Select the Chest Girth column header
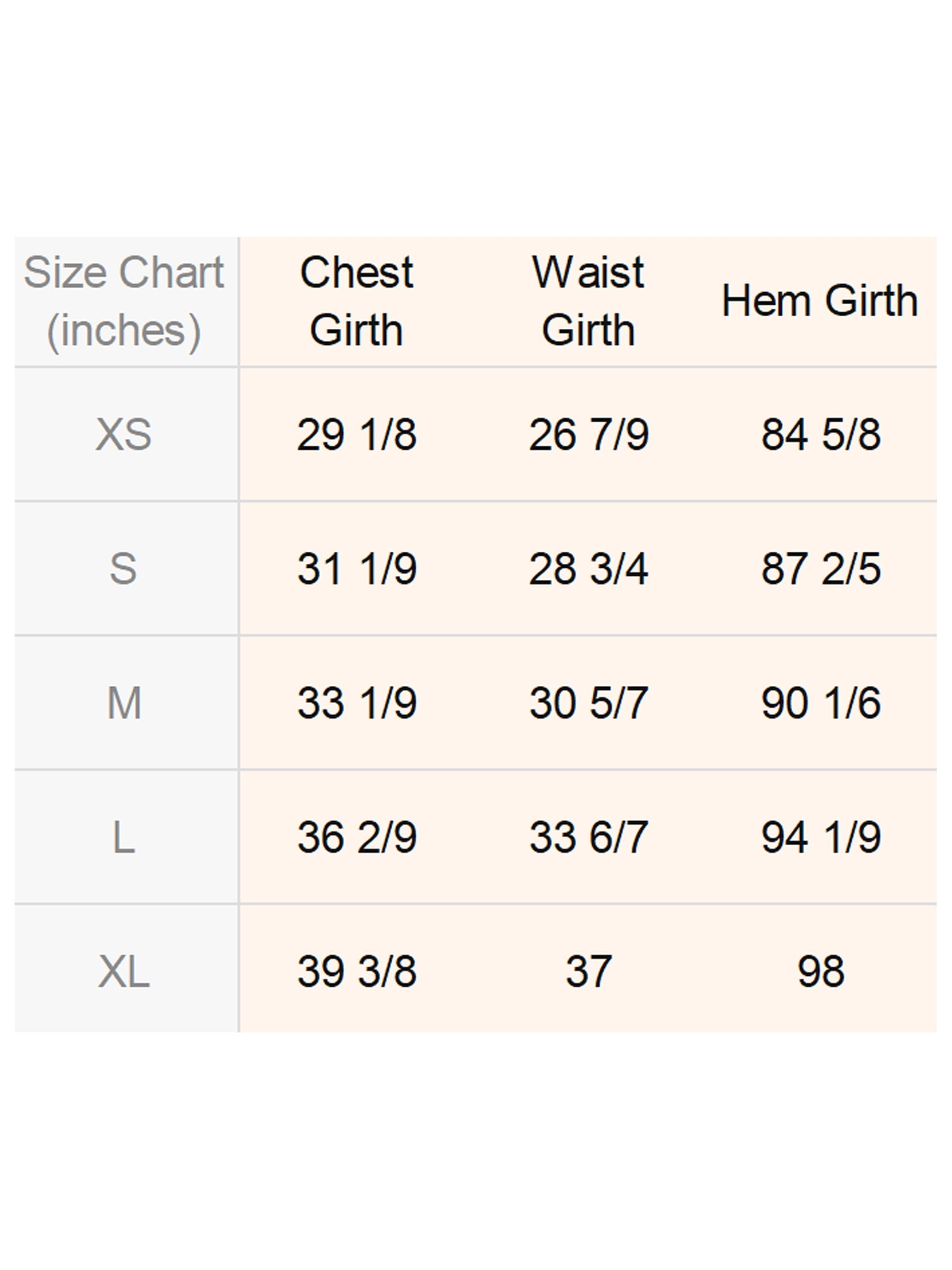The height and width of the screenshot is (1270, 952). (357, 301)
